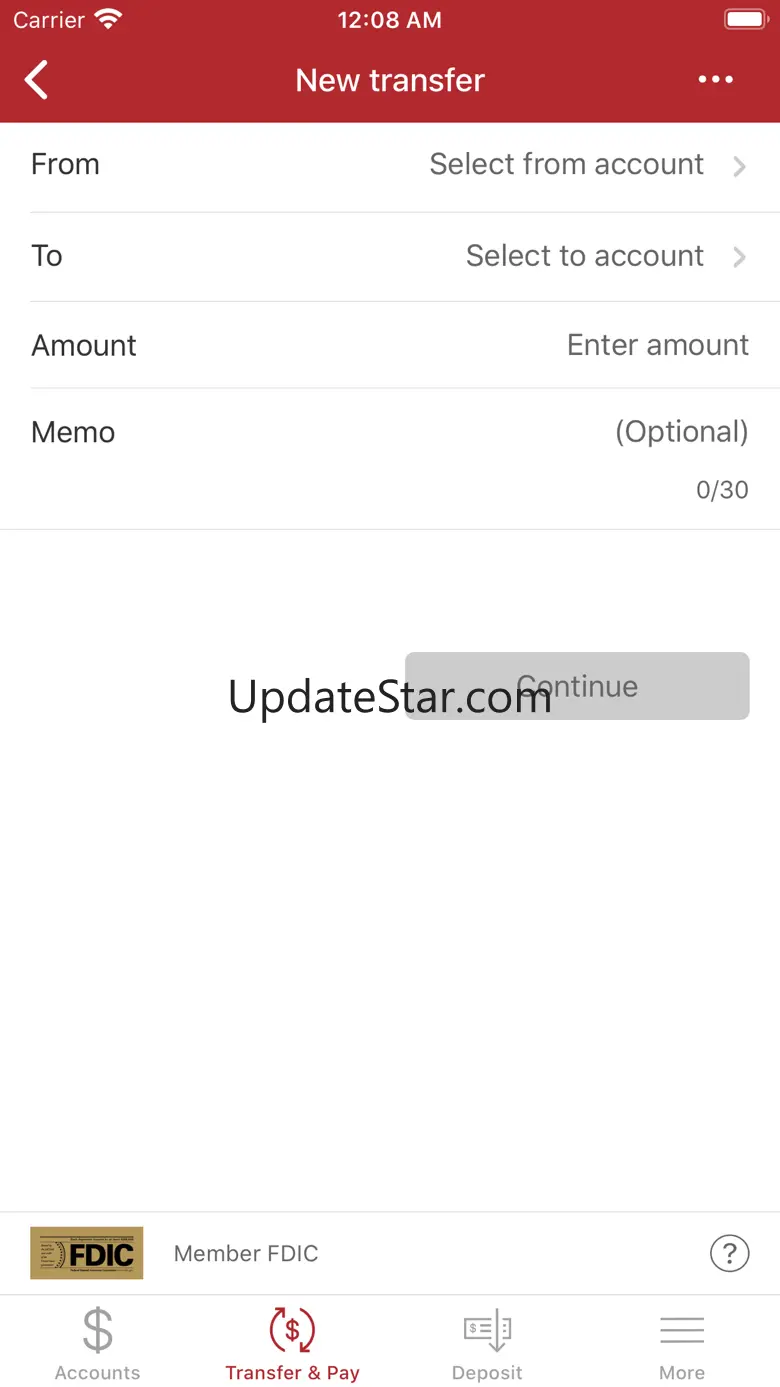Choose Select to account option
The height and width of the screenshot is (1387, 780).
[x=585, y=255]
